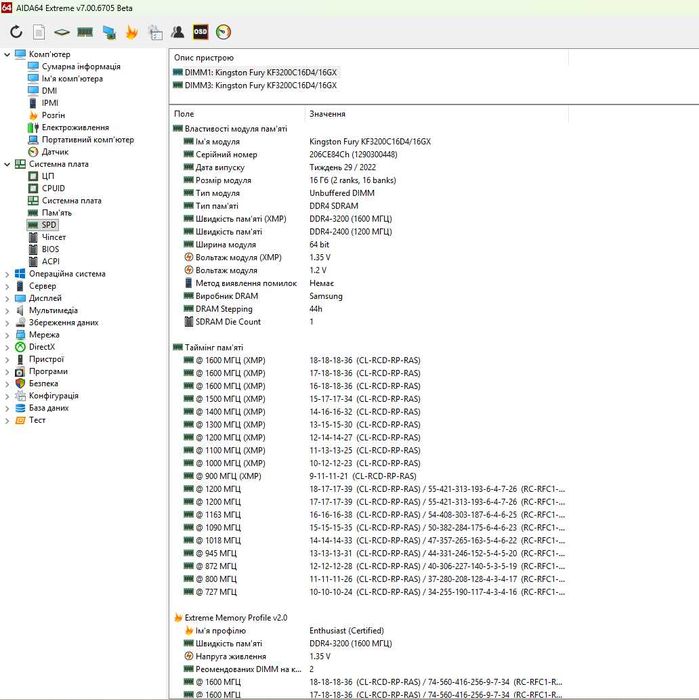Select DIMM3: Kingston Fury device row
Image resolution: width=699 pixels, height=700 pixels.
(255, 85)
